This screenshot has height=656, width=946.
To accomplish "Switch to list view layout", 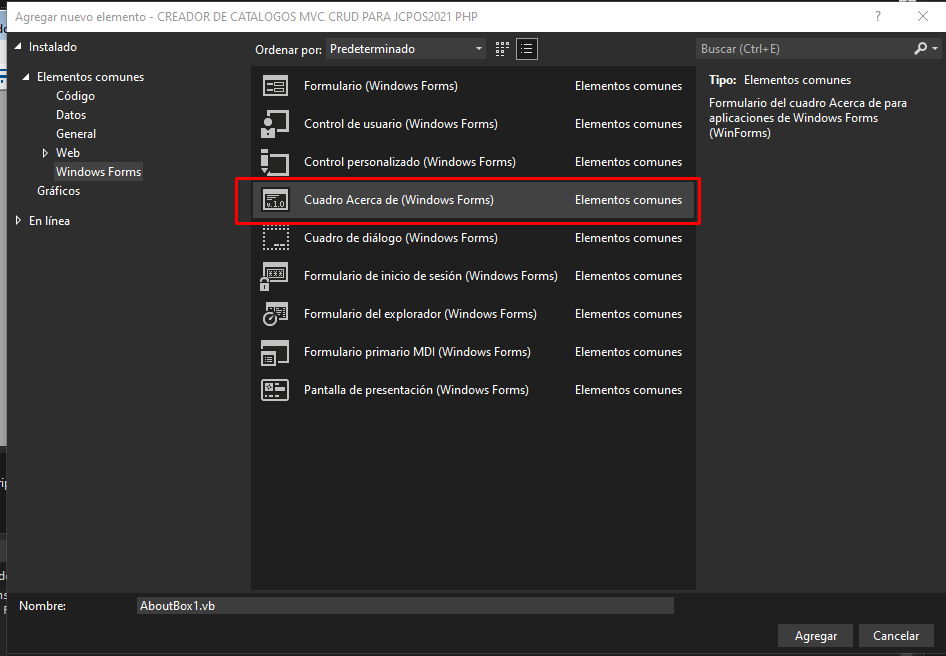I will pos(527,49).
